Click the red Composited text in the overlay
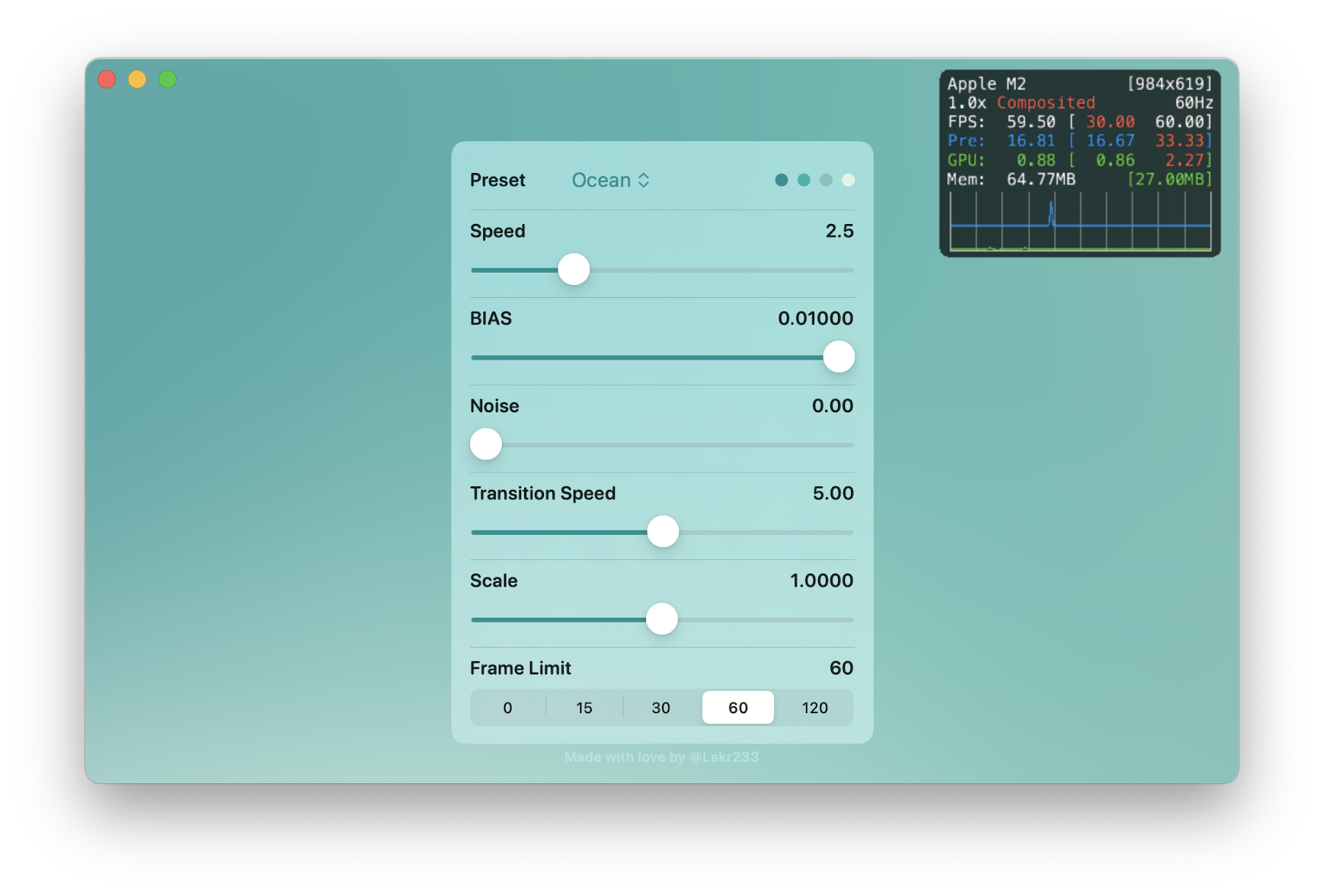 click(x=1046, y=103)
